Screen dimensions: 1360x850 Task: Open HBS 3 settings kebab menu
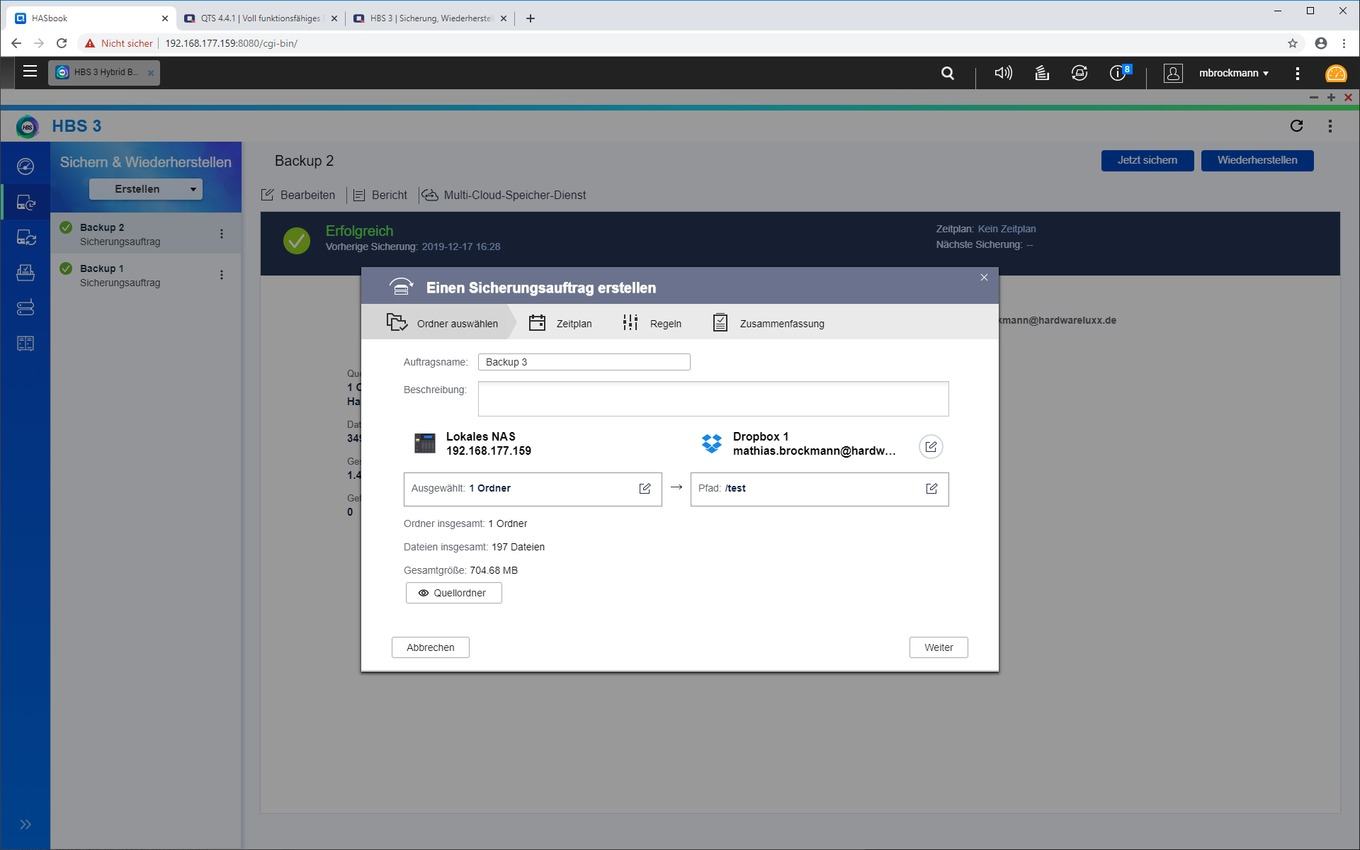1330,126
